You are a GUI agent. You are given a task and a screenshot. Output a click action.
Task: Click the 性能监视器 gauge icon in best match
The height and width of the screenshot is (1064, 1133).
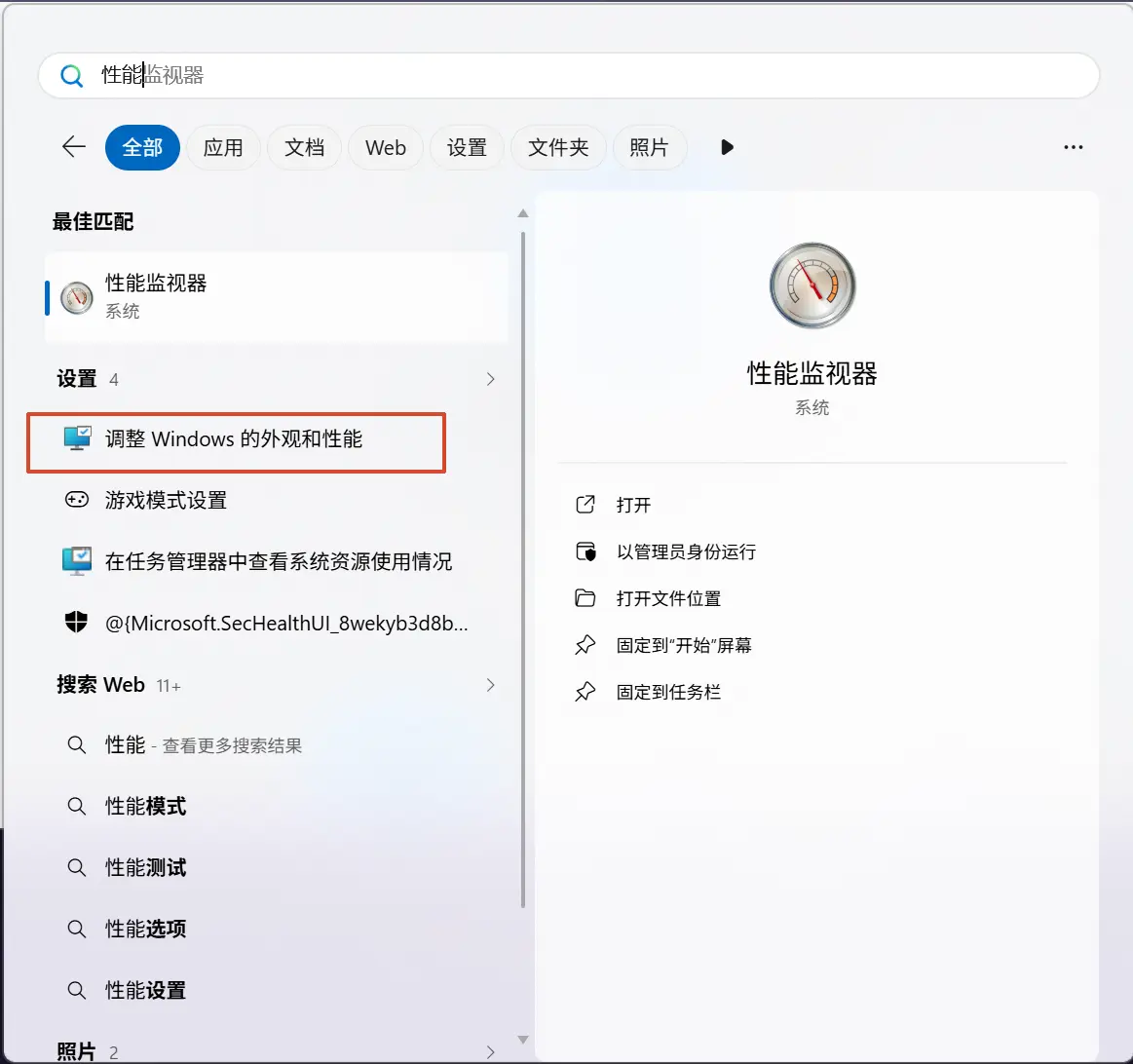click(77, 298)
